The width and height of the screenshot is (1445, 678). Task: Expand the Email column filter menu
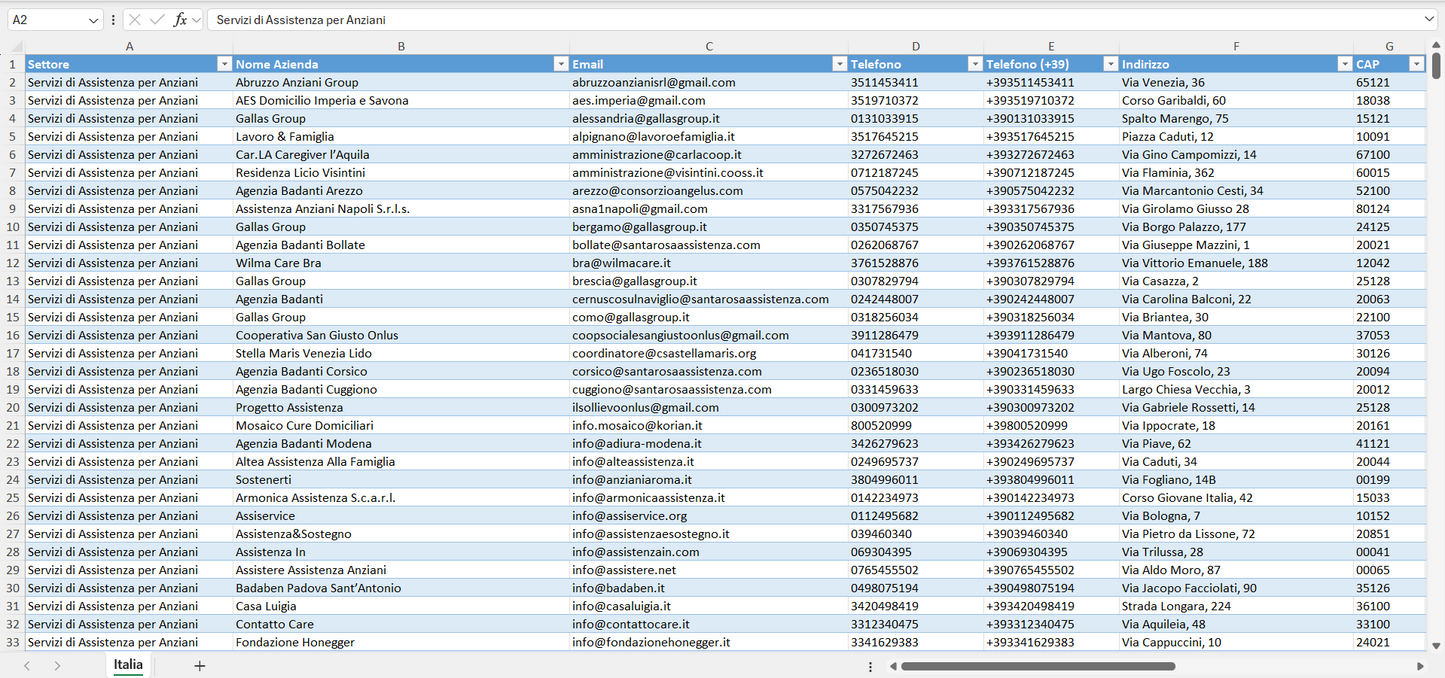(839, 64)
